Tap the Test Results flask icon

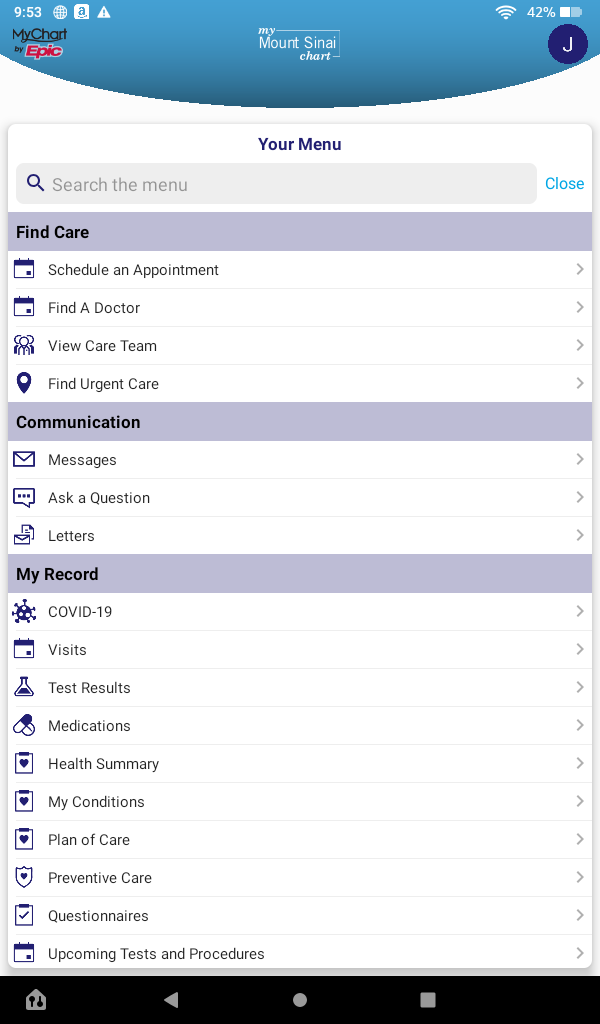tap(24, 688)
